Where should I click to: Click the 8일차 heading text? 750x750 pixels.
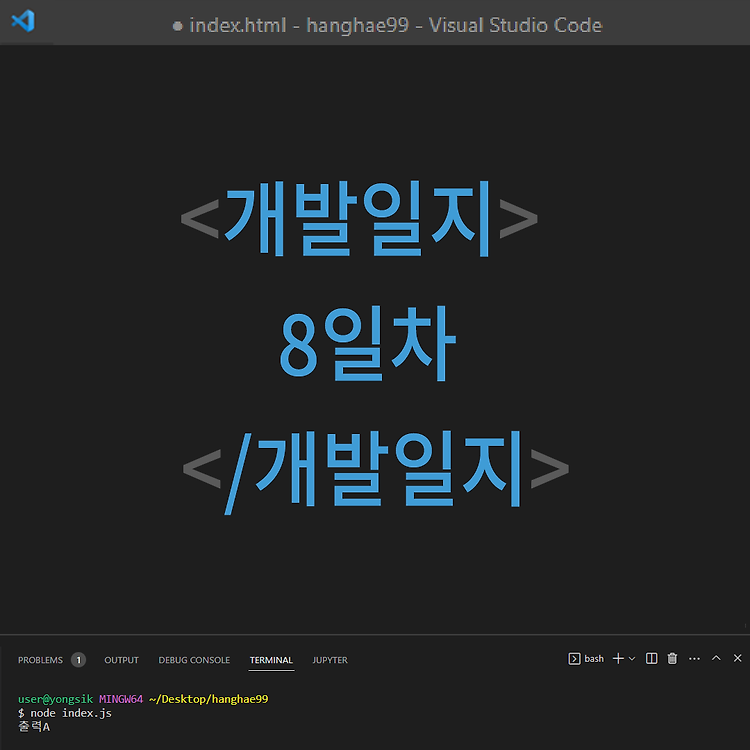point(368,343)
